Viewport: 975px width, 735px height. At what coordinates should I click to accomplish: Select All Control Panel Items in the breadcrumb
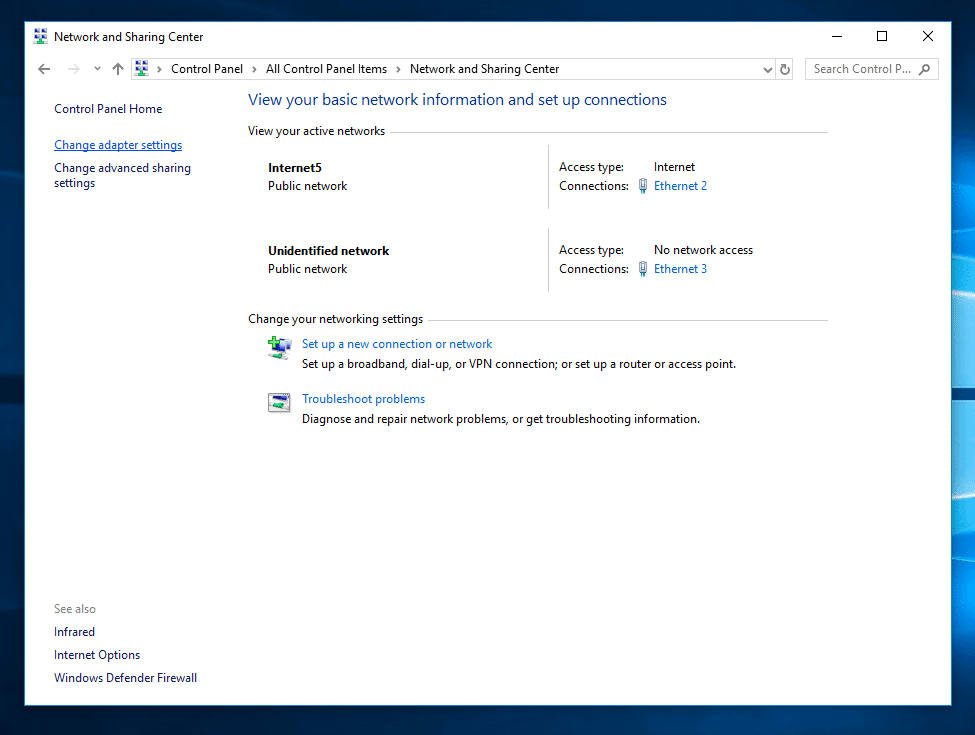tap(326, 68)
